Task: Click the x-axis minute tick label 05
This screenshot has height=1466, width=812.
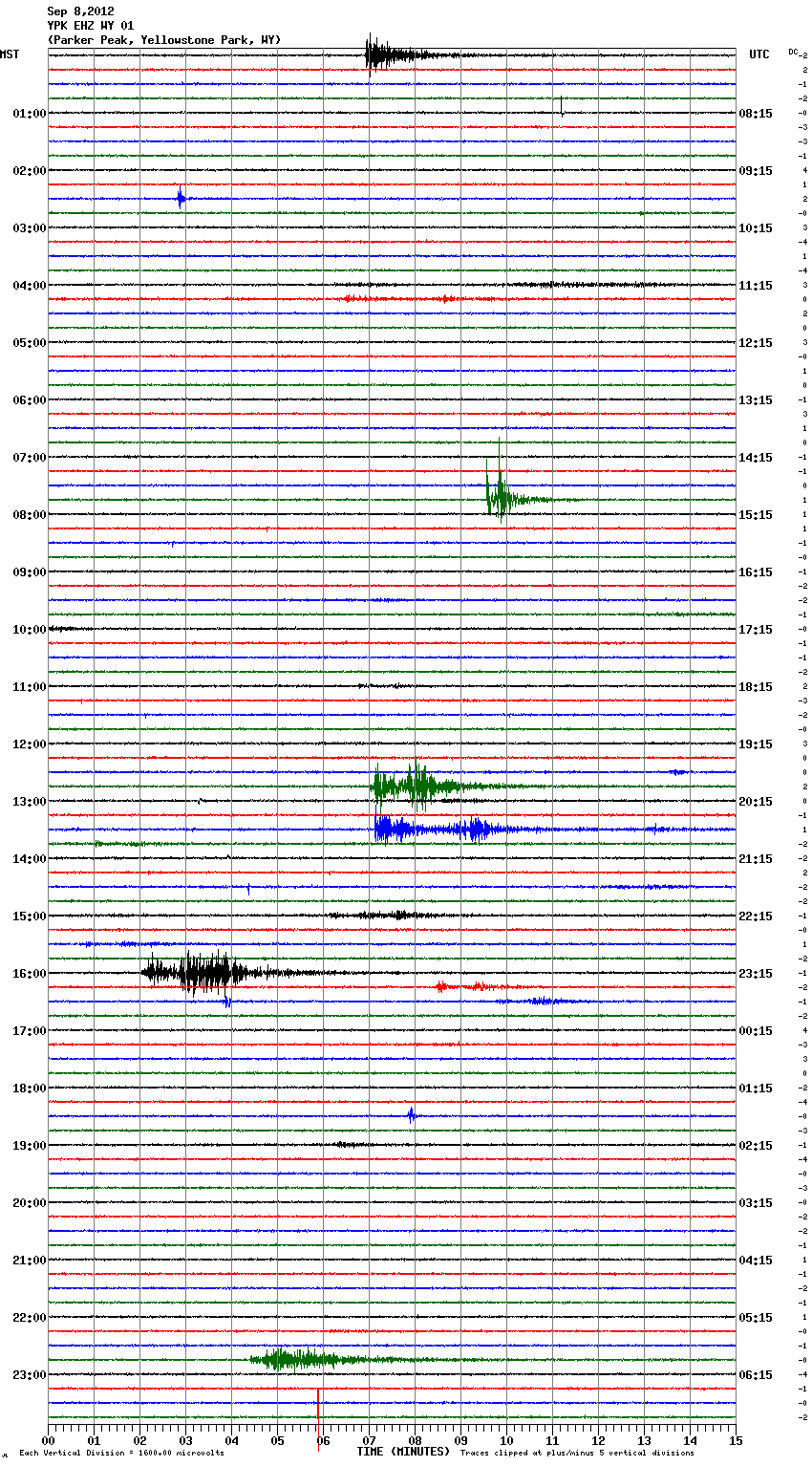Action: click(277, 1440)
